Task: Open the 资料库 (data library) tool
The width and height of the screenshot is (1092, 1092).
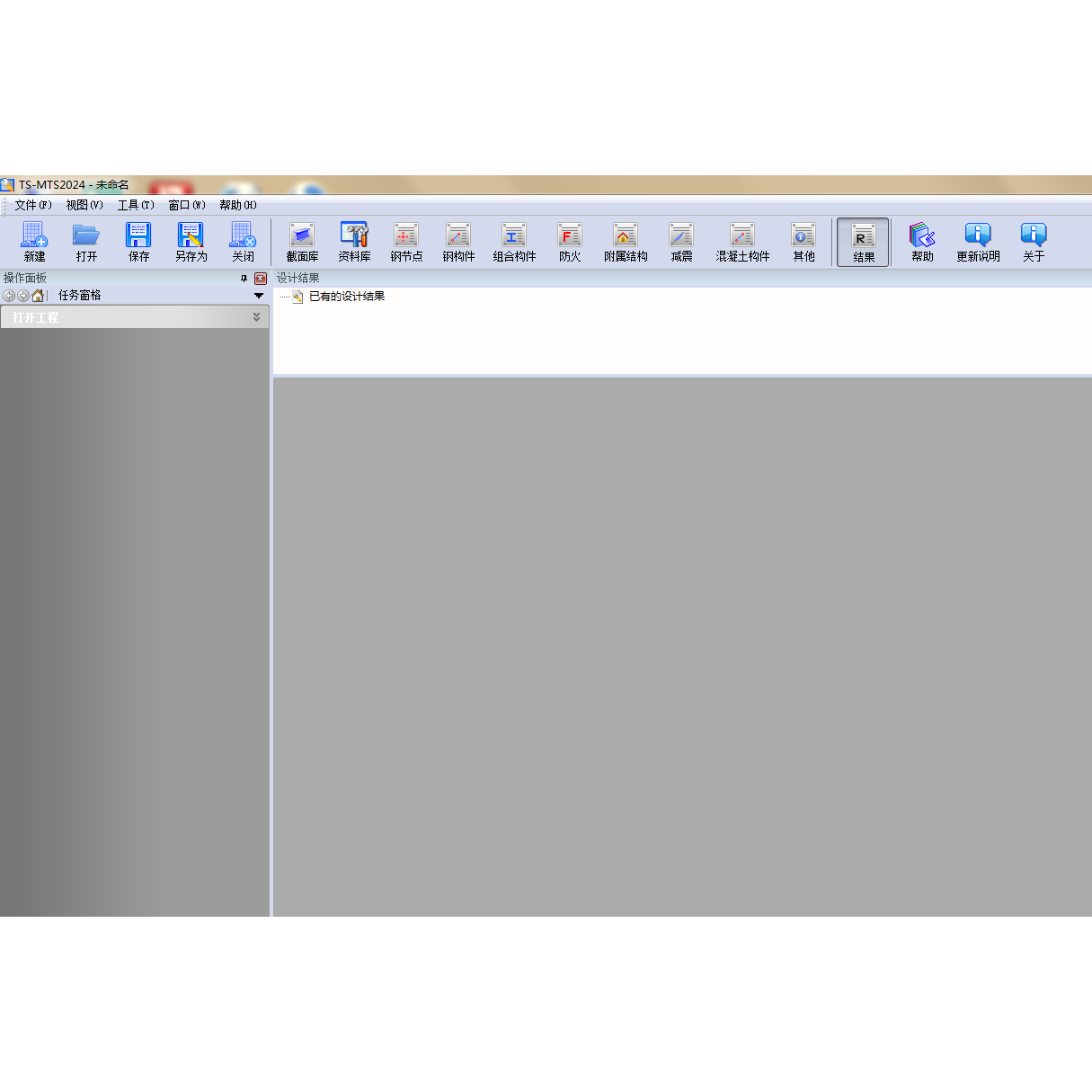Action: pyautogui.click(x=354, y=242)
